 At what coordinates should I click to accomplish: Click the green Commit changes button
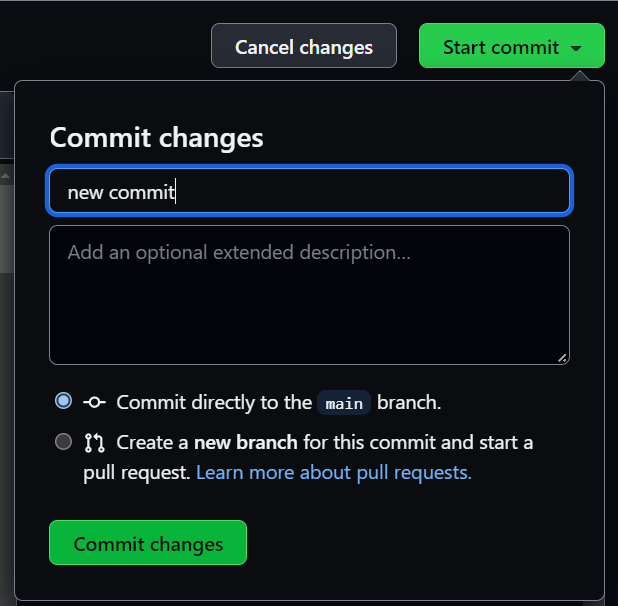click(148, 543)
